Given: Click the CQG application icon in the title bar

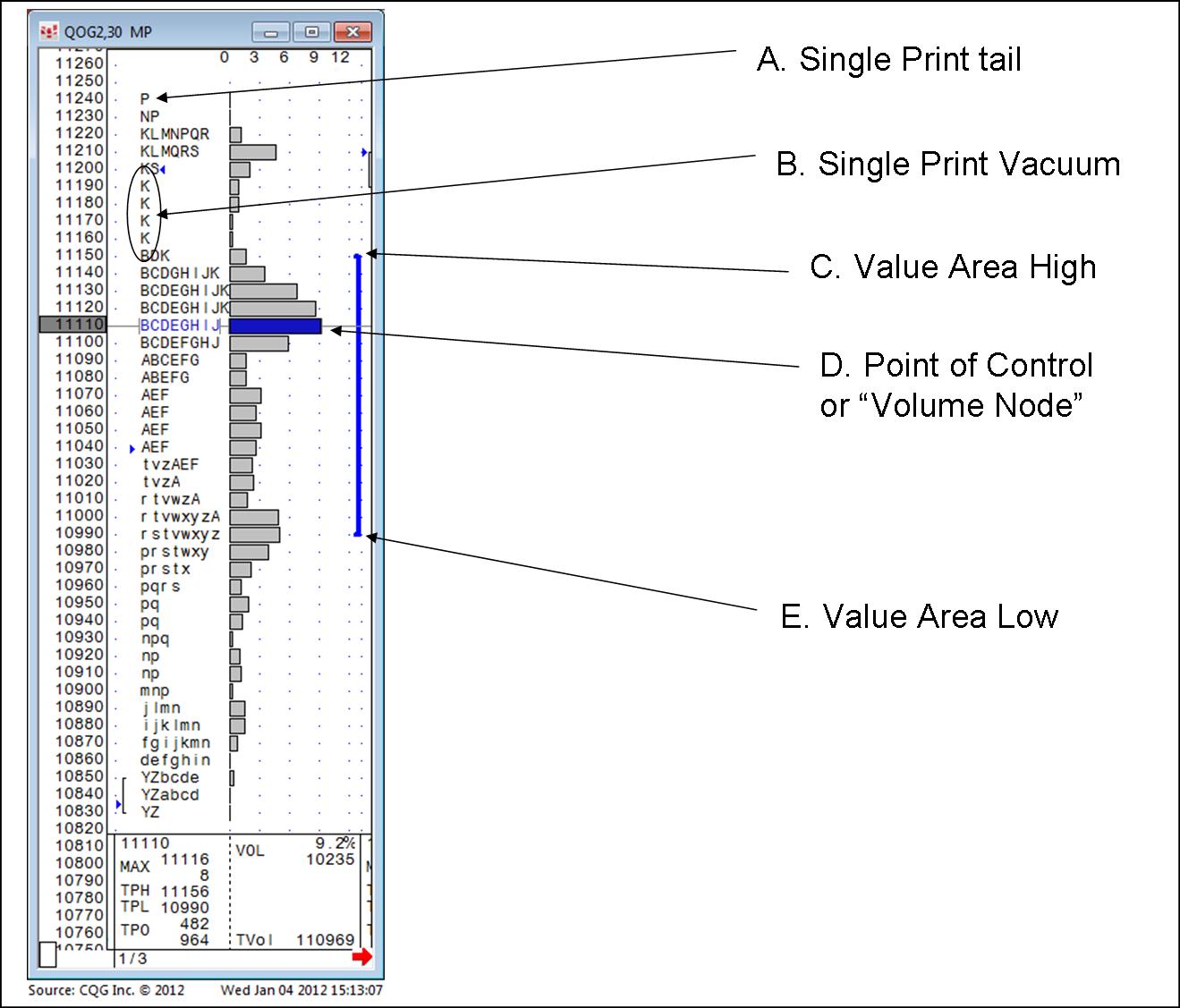Looking at the screenshot, I should (47, 30).
